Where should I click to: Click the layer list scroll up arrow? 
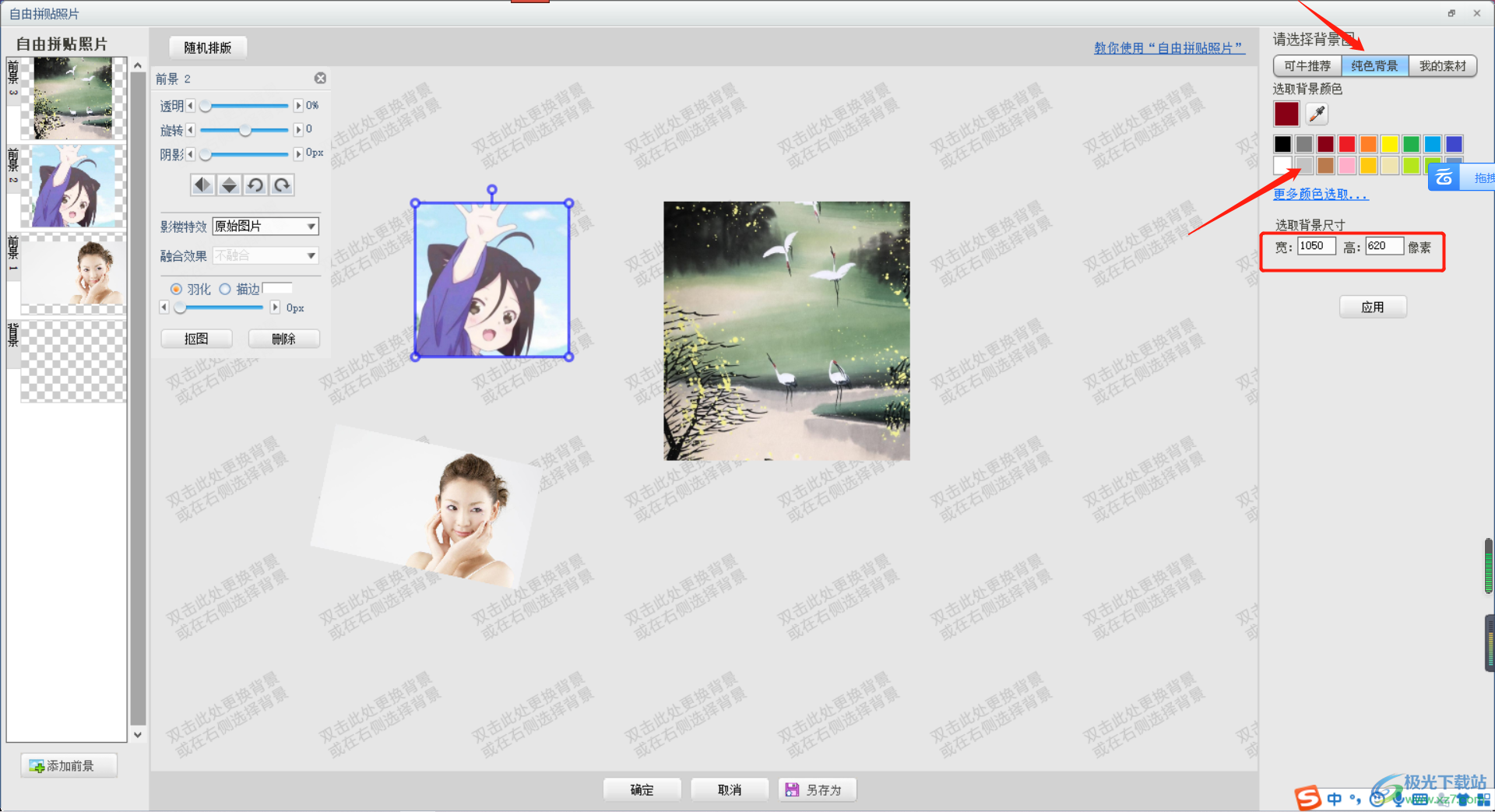click(138, 65)
